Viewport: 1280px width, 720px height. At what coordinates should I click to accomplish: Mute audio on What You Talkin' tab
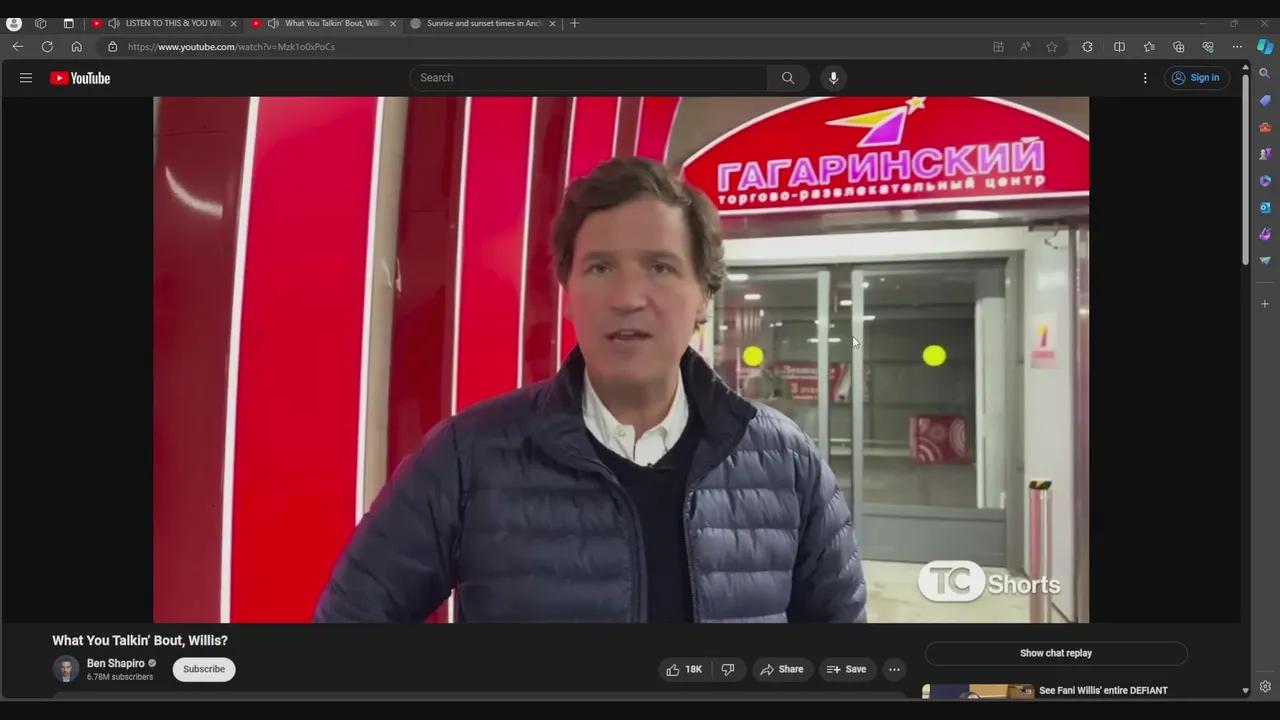pos(273,23)
